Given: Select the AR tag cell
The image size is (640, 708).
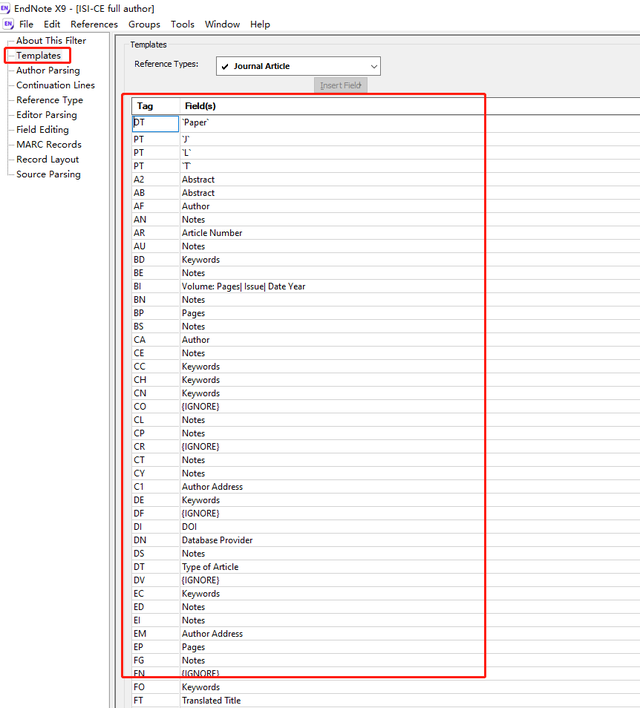Looking at the screenshot, I should click(156, 233).
